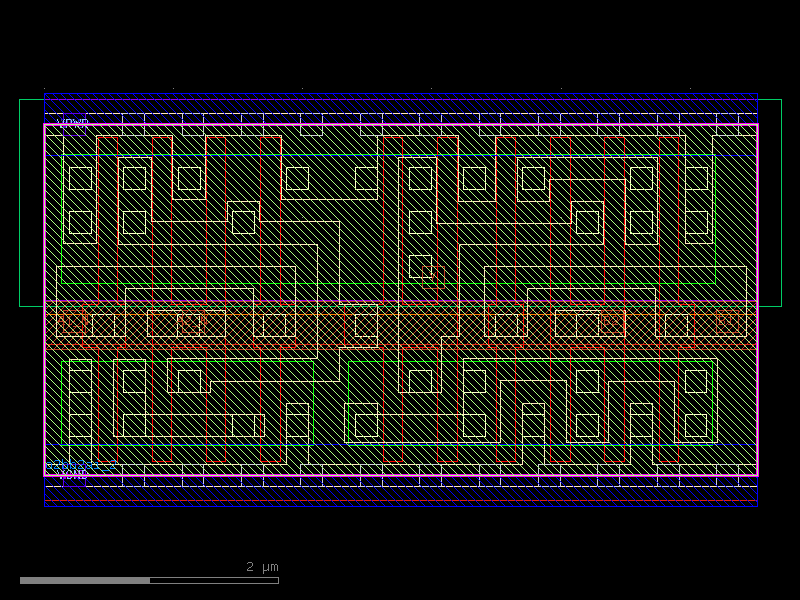Image resolution: width=800 pixels, height=600 pixels.
Task: Select the VGND label at bottom-left
Action: [72, 476]
